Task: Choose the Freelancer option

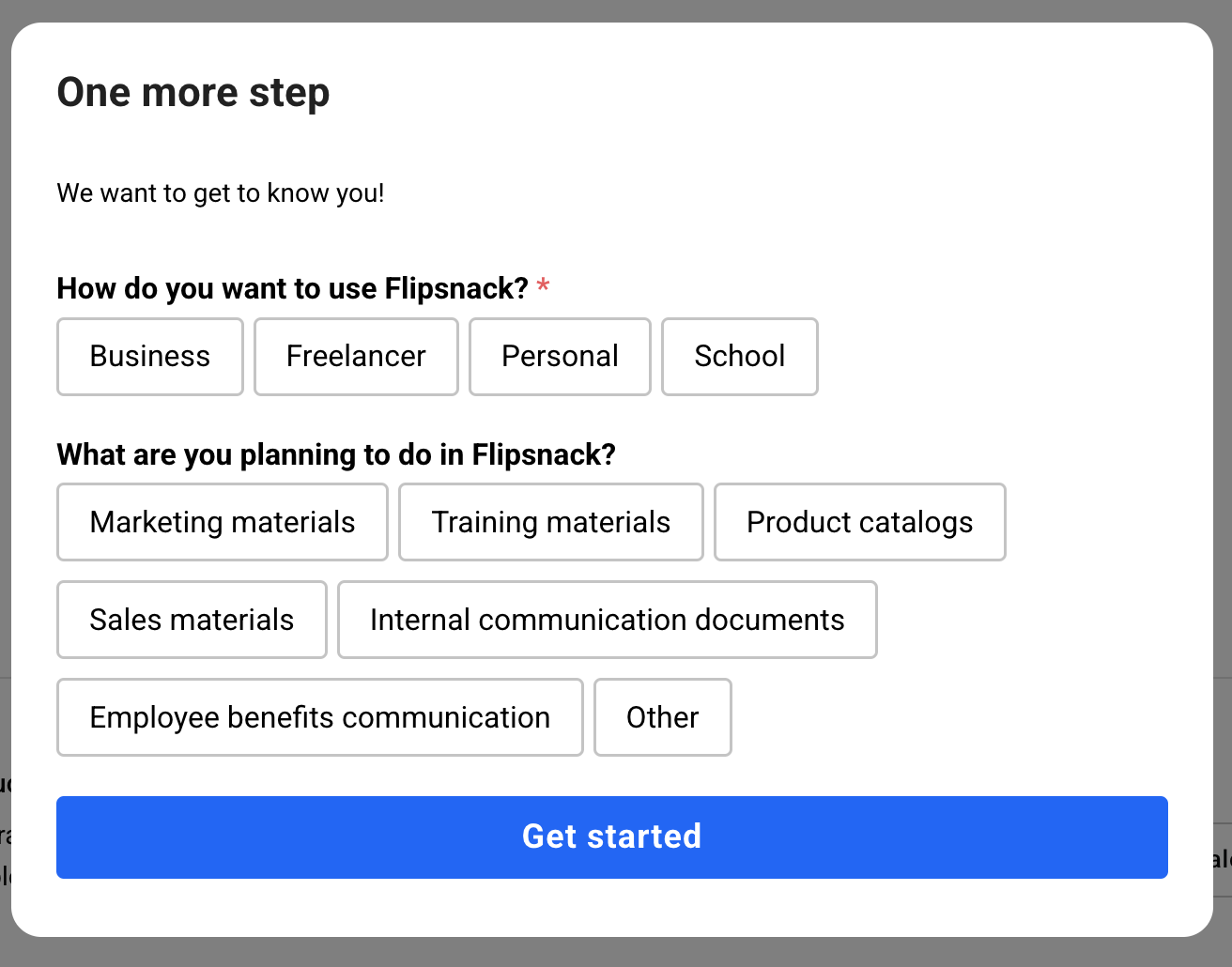Action: [355, 357]
